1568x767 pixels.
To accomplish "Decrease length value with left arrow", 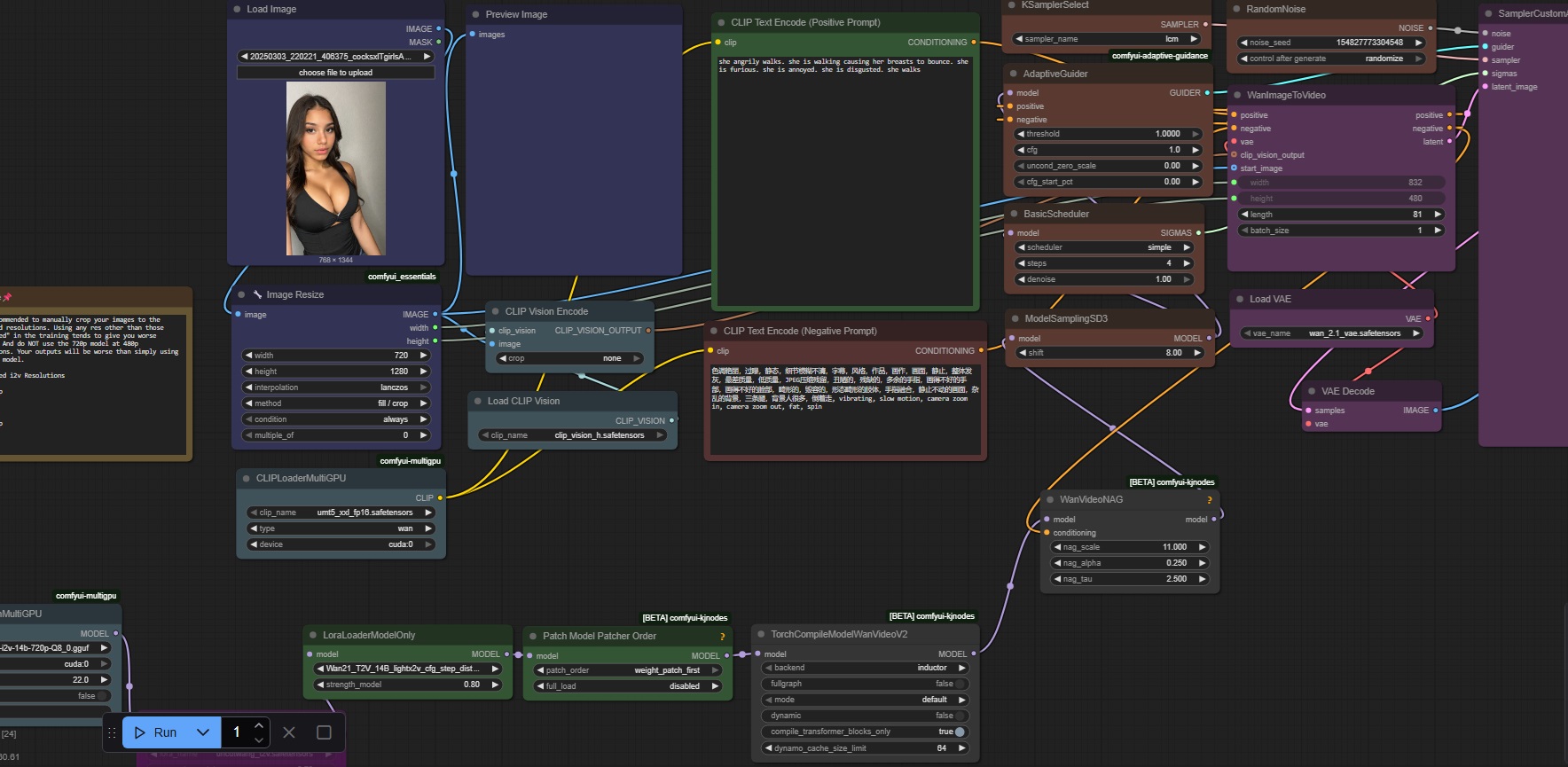I will tap(1244, 215).
